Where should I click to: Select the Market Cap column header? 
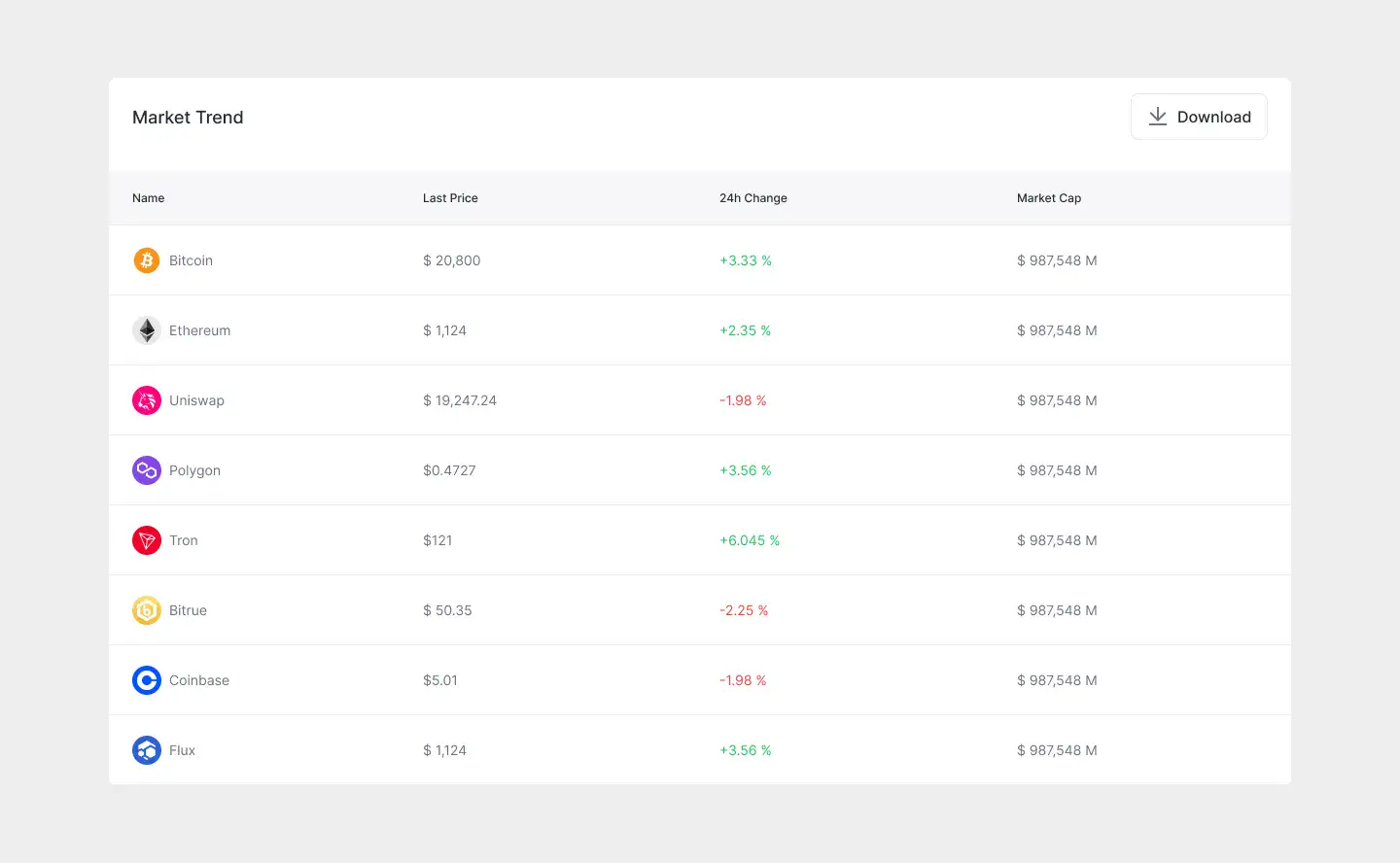1049,198
